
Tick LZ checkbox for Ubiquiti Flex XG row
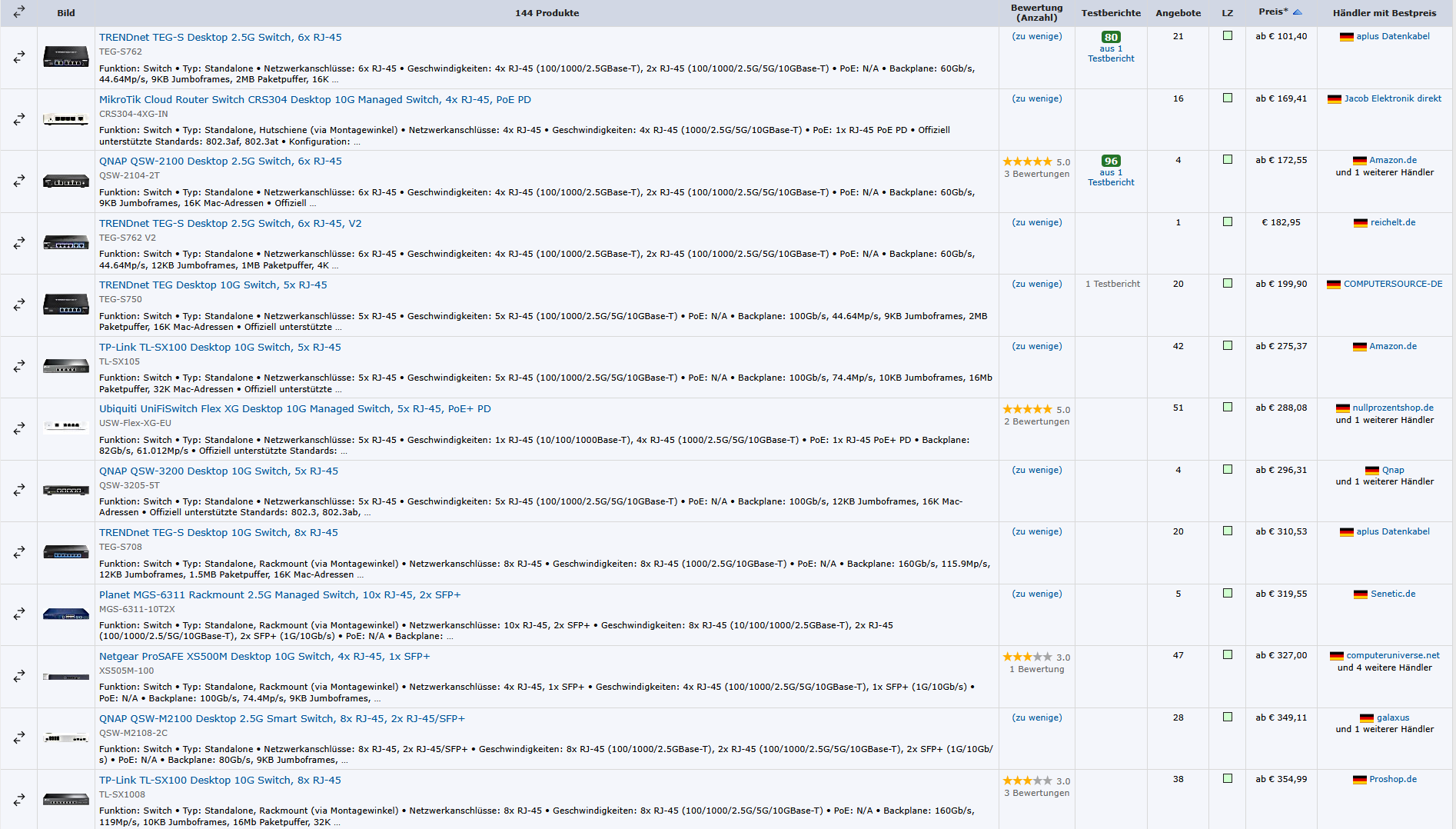tap(1228, 408)
